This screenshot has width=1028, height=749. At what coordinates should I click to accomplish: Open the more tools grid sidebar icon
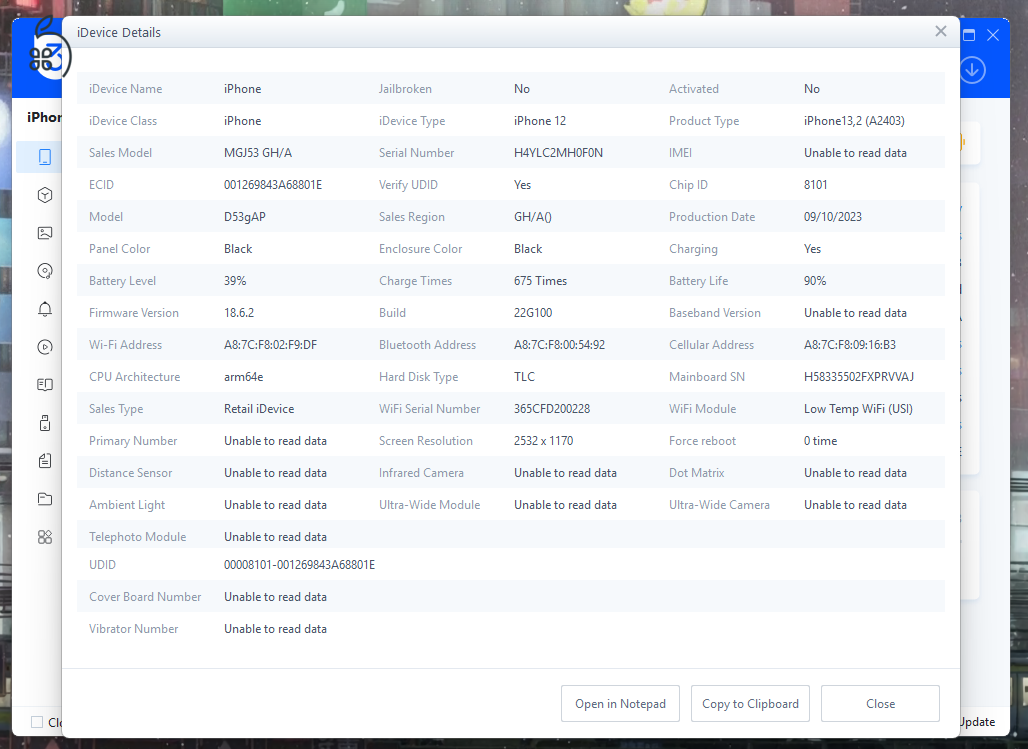(45, 537)
